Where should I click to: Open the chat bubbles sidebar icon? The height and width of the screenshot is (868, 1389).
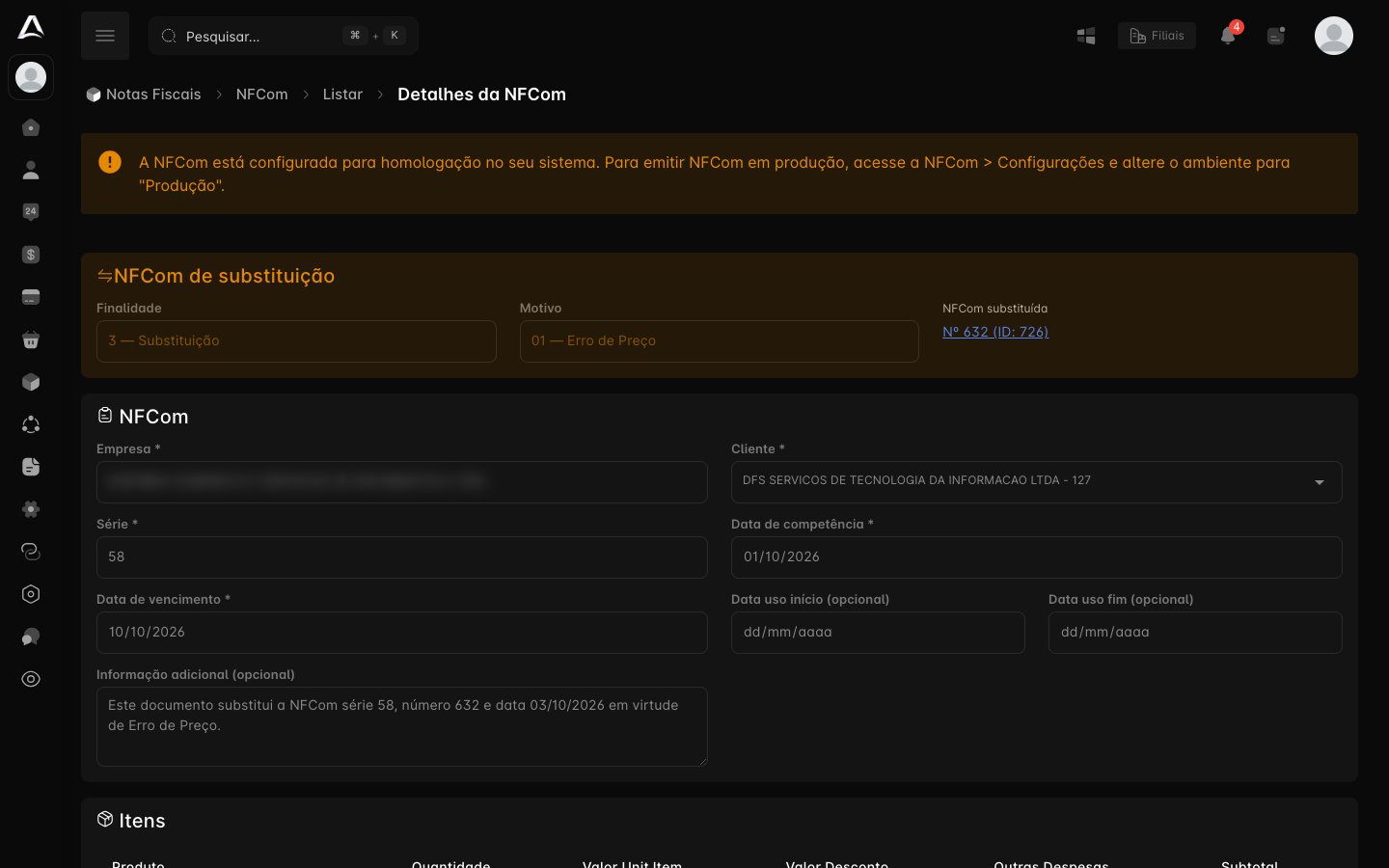tap(31, 637)
